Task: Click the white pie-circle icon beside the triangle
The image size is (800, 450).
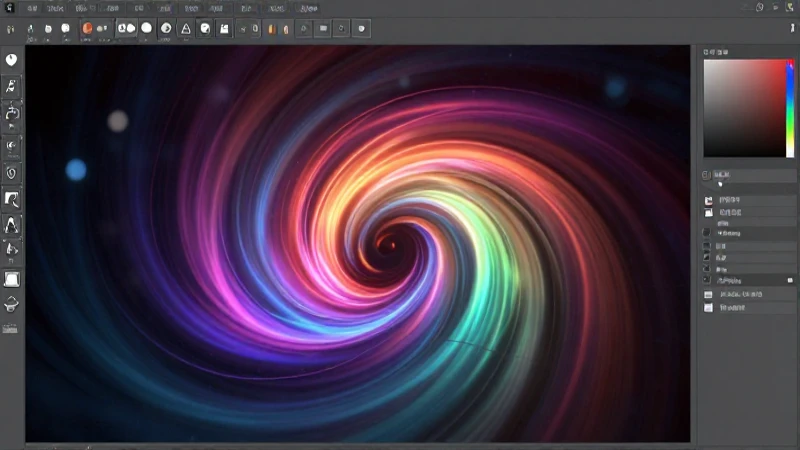Action: pyautogui.click(x=205, y=29)
